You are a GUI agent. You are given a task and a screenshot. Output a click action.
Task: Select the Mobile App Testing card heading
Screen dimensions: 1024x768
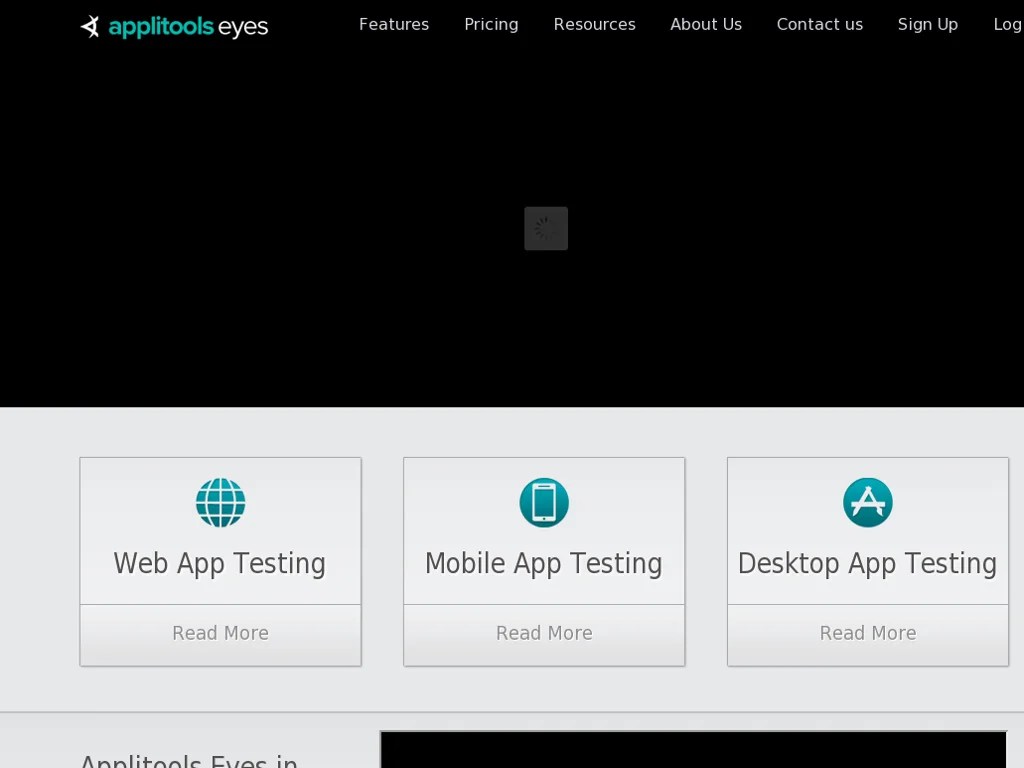pos(544,563)
